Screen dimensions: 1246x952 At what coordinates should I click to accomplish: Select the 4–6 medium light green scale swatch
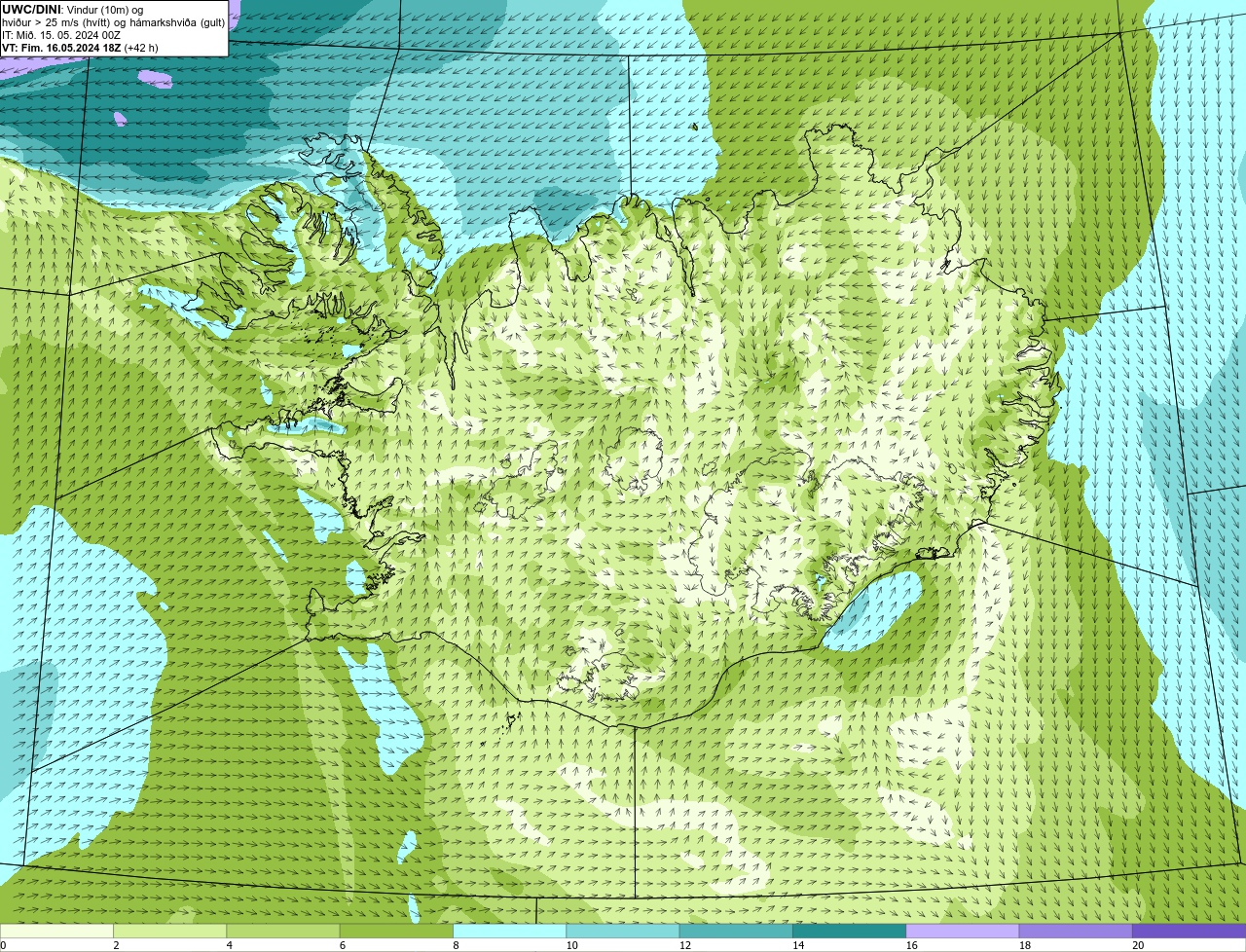click(x=283, y=931)
